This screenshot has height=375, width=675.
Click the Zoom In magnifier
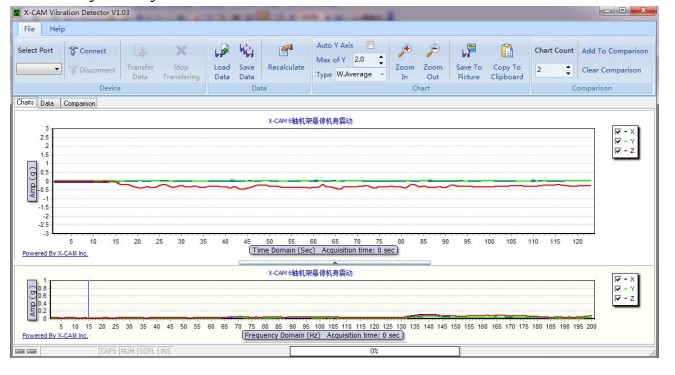[x=405, y=51]
